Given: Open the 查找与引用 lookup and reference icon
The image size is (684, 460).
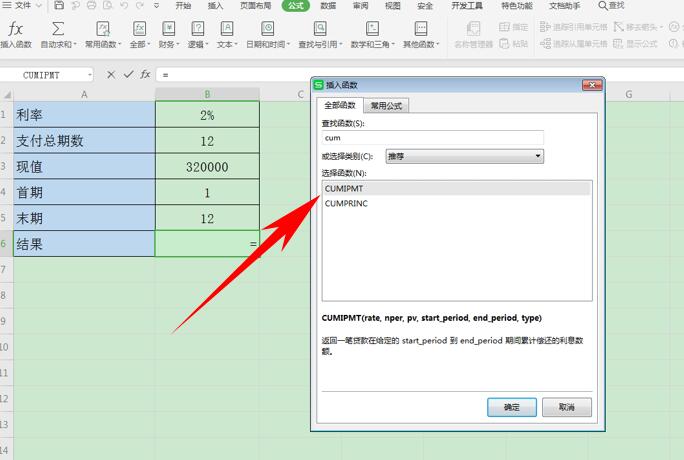Looking at the screenshot, I should tap(320, 29).
